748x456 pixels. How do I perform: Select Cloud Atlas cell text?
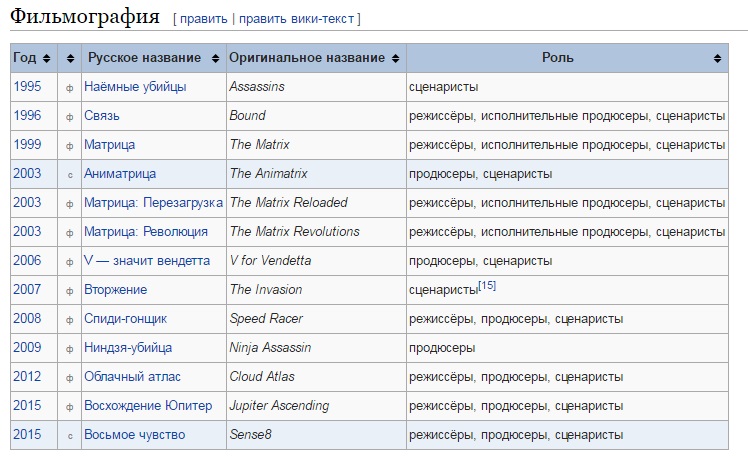tap(262, 377)
